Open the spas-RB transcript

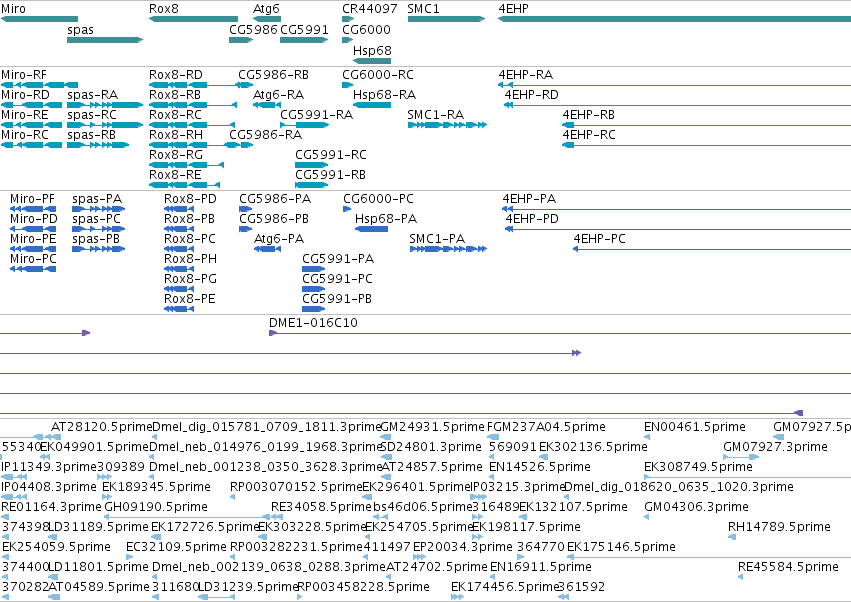pos(98,145)
